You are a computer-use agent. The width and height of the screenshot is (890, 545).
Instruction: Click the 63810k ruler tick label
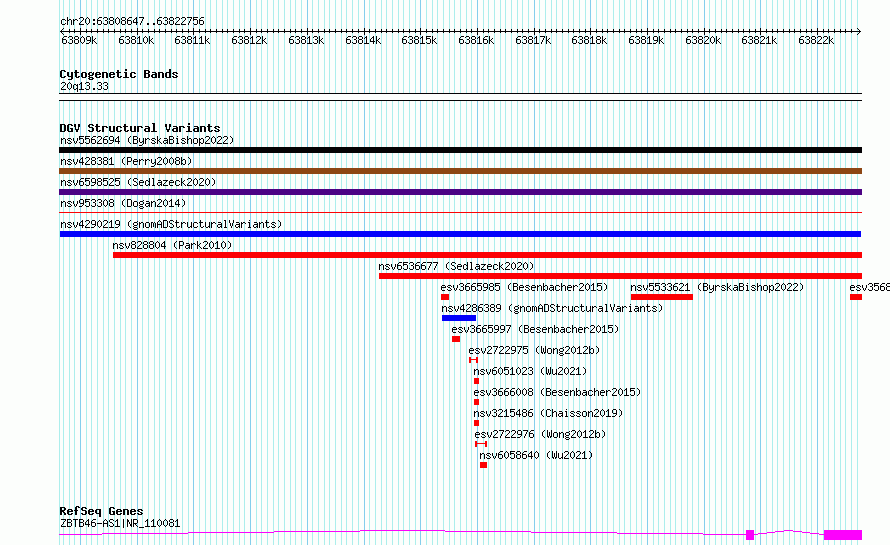(136, 40)
